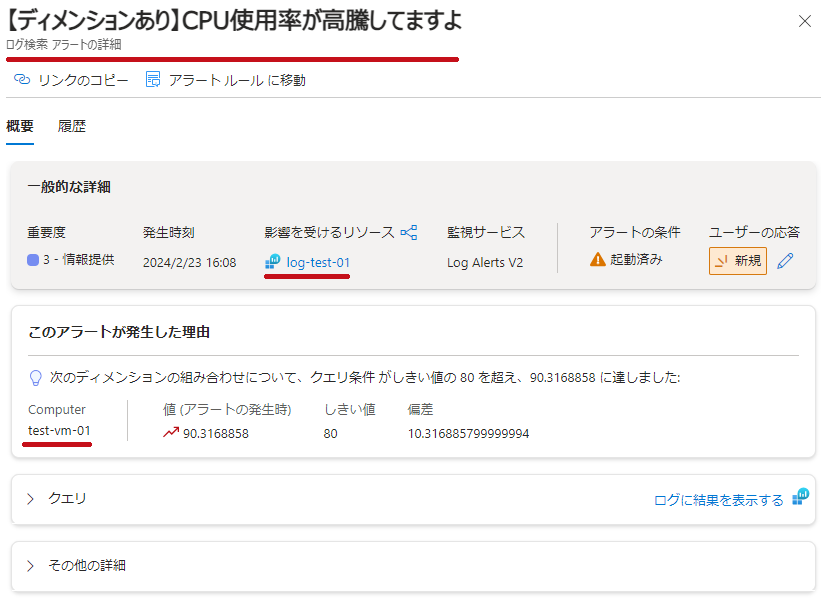This screenshot has width=823, height=599.
Task: Expand the クエリ section chevron
Action: (x=30, y=499)
